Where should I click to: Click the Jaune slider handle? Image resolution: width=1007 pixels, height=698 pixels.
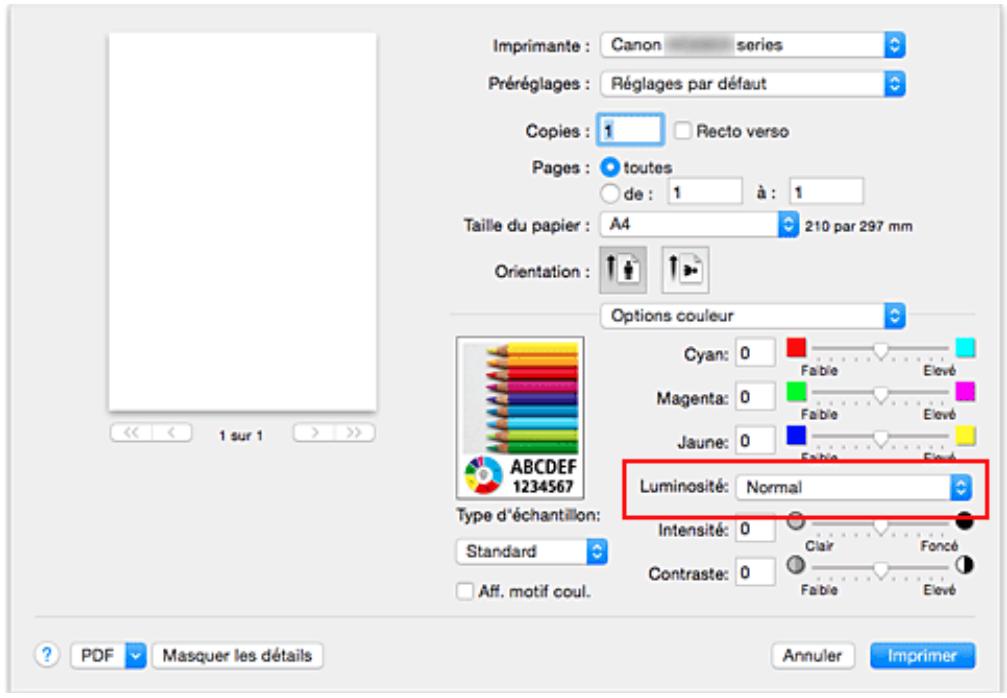pos(880,439)
